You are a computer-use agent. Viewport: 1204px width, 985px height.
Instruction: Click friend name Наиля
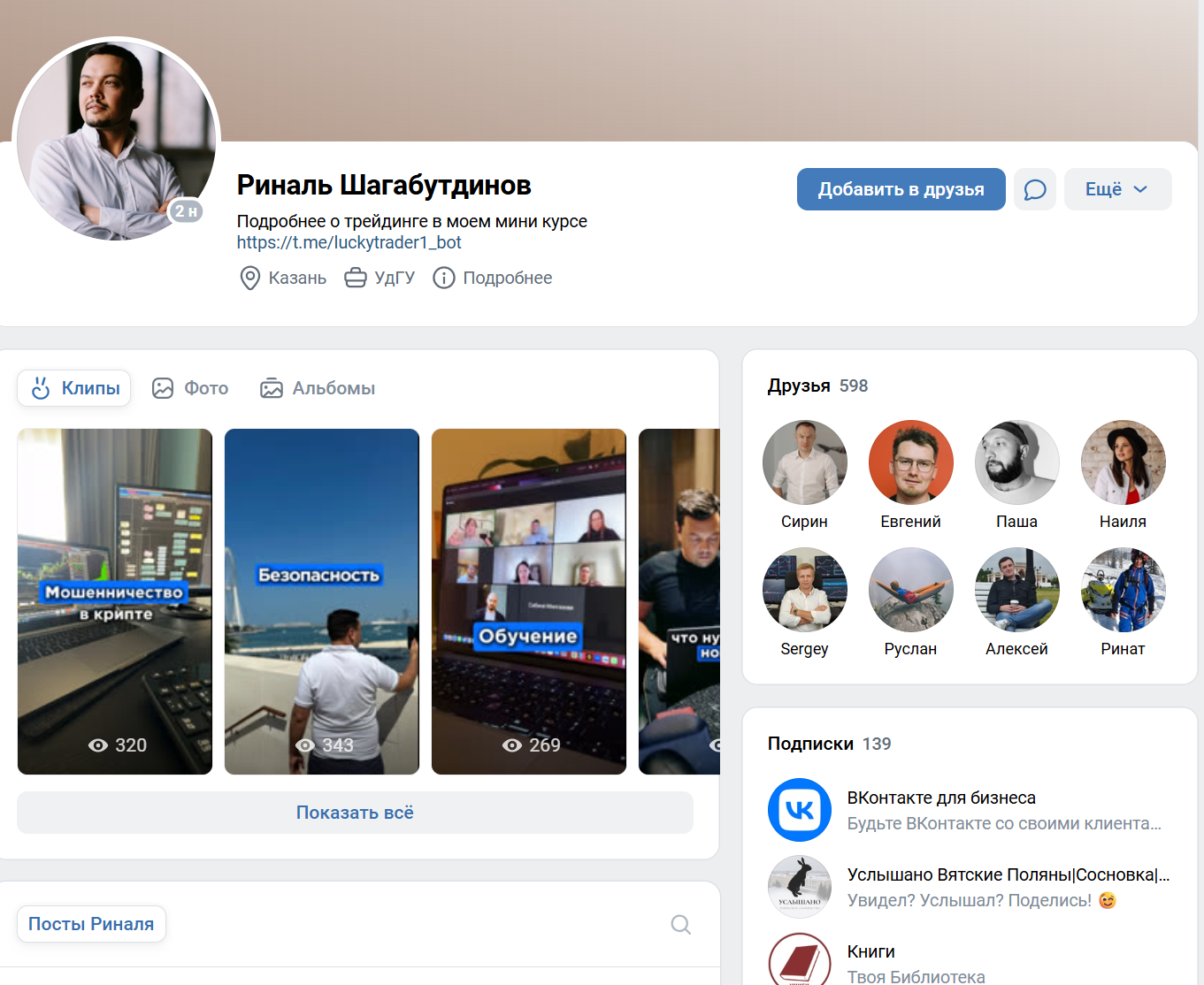tap(1123, 522)
